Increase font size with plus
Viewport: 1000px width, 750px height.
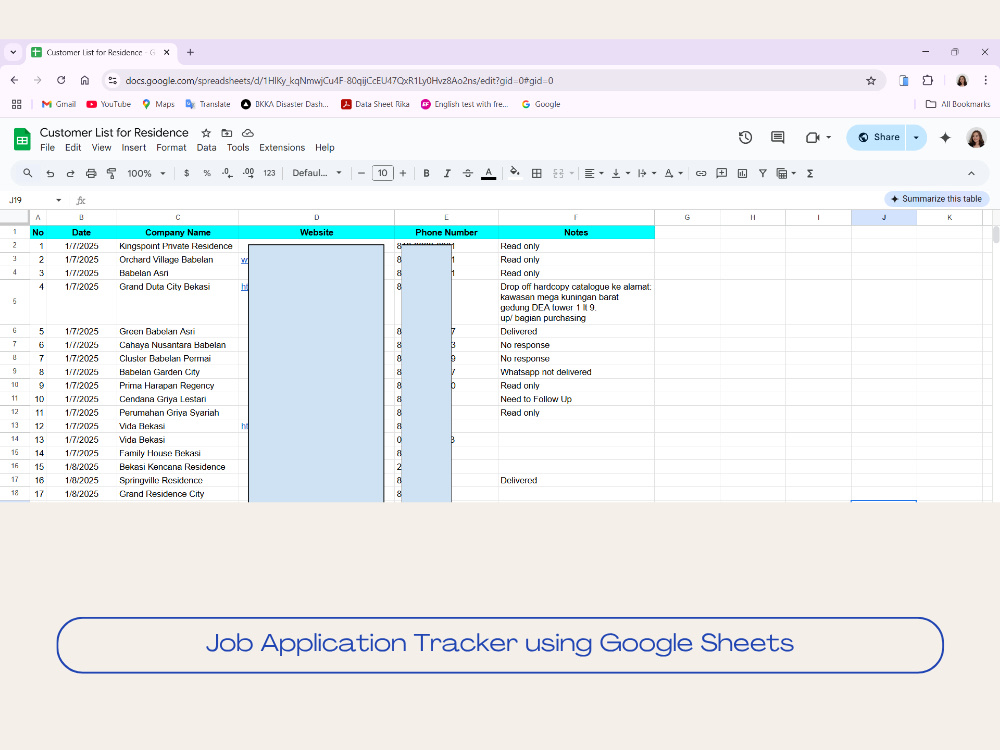click(x=402, y=173)
